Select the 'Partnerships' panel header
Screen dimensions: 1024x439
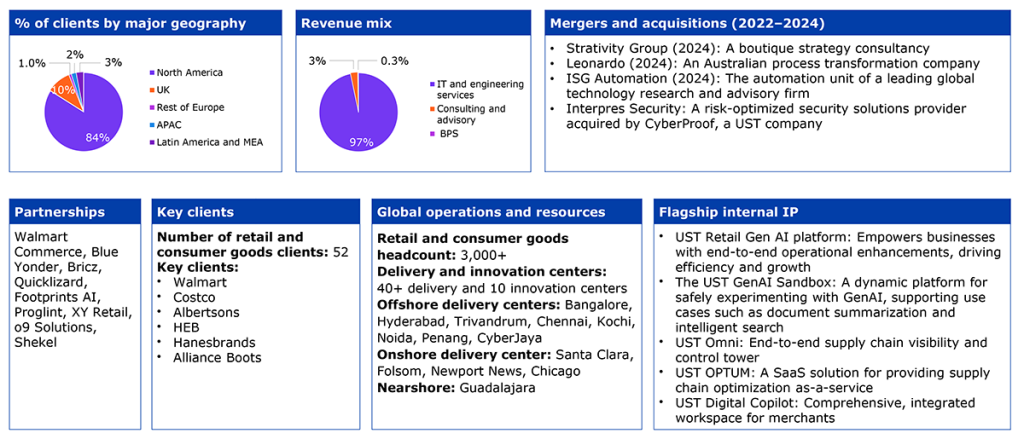click(x=74, y=212)
